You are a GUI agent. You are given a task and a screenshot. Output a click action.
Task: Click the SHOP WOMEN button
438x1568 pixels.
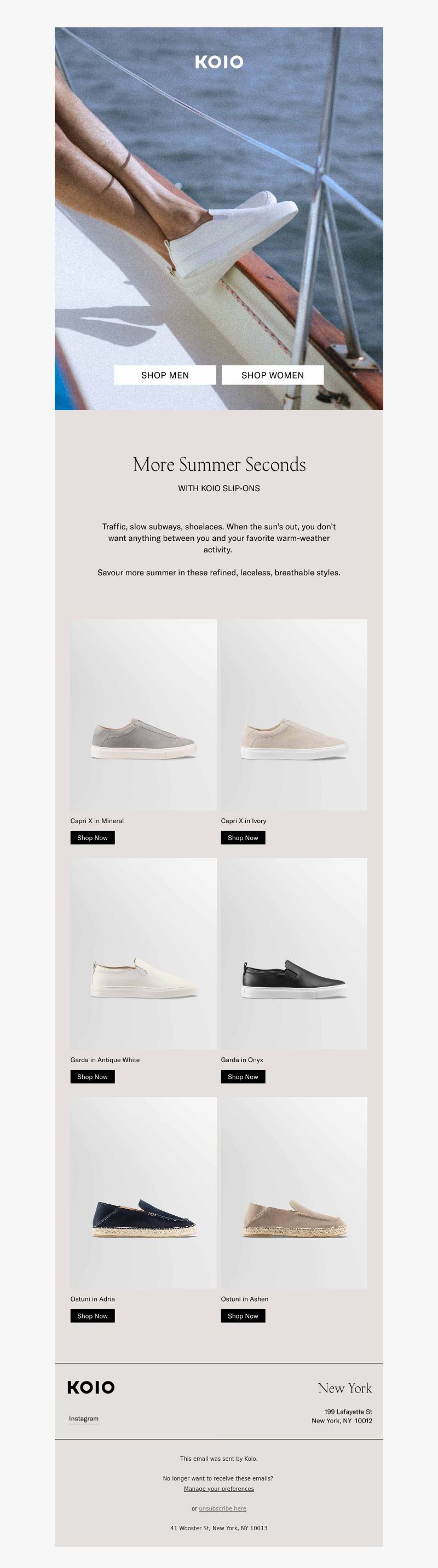272,375
